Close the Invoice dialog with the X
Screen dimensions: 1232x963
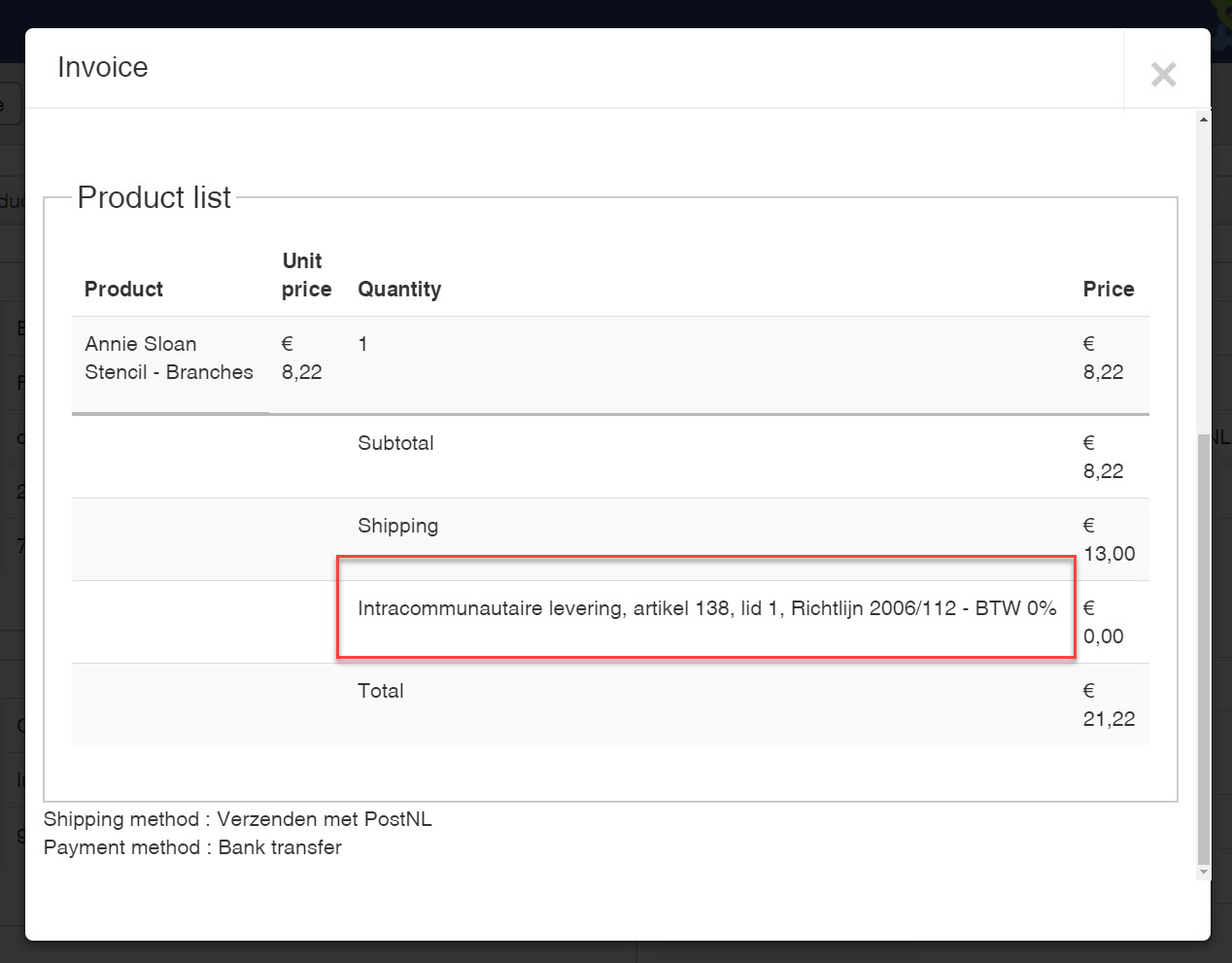[x=1163, y=74]
